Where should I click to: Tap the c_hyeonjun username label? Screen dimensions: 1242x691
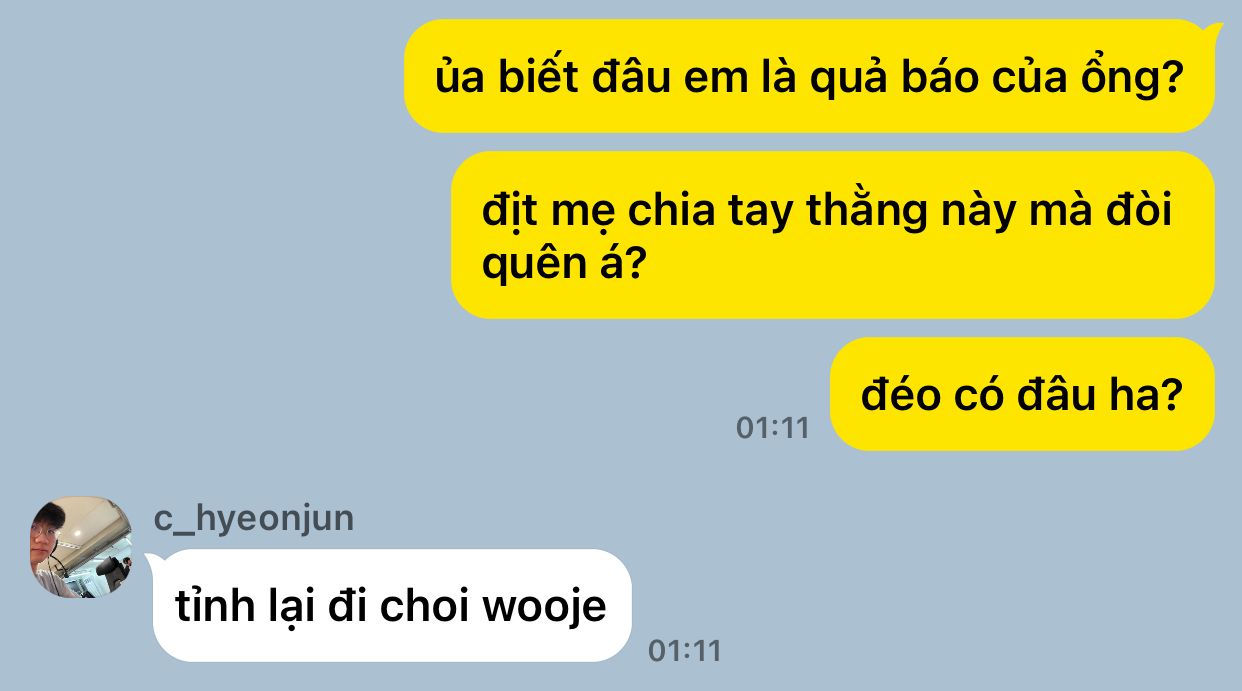click(253, 518)
